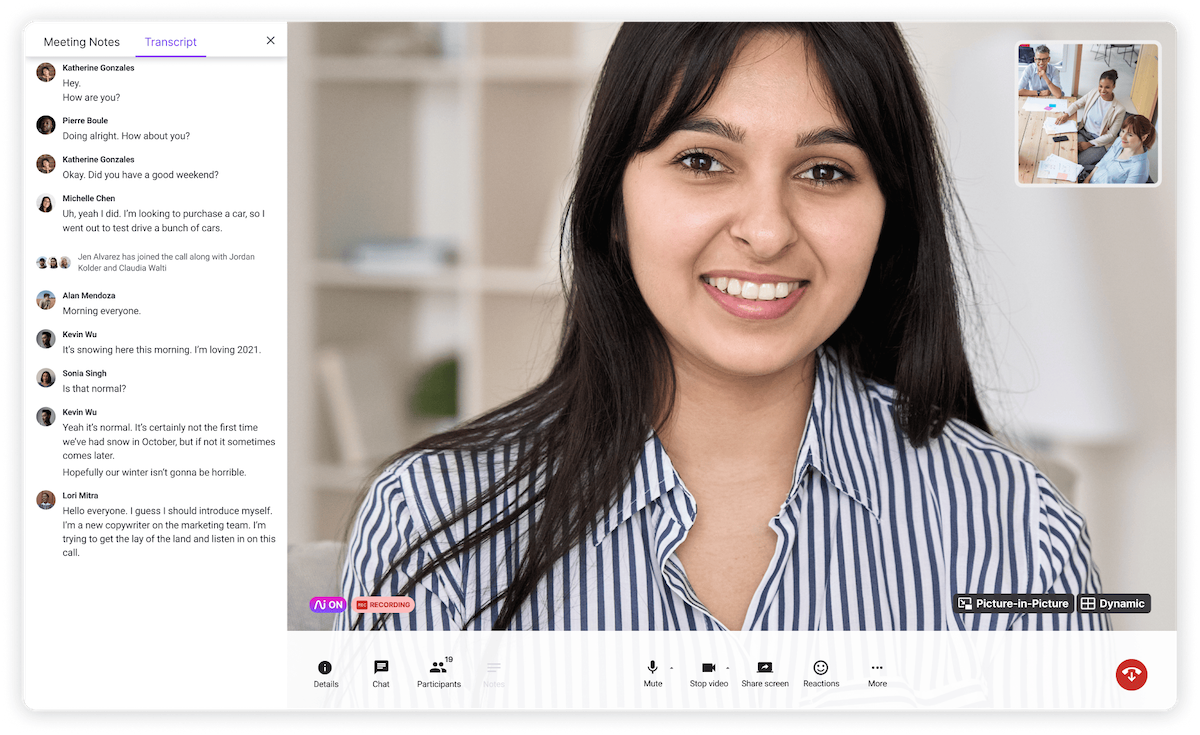Start sharing your screen

pos(764,672)
